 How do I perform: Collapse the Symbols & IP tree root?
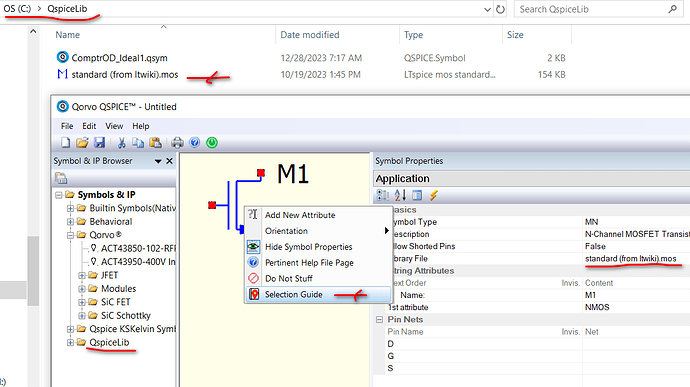point(59,195)
